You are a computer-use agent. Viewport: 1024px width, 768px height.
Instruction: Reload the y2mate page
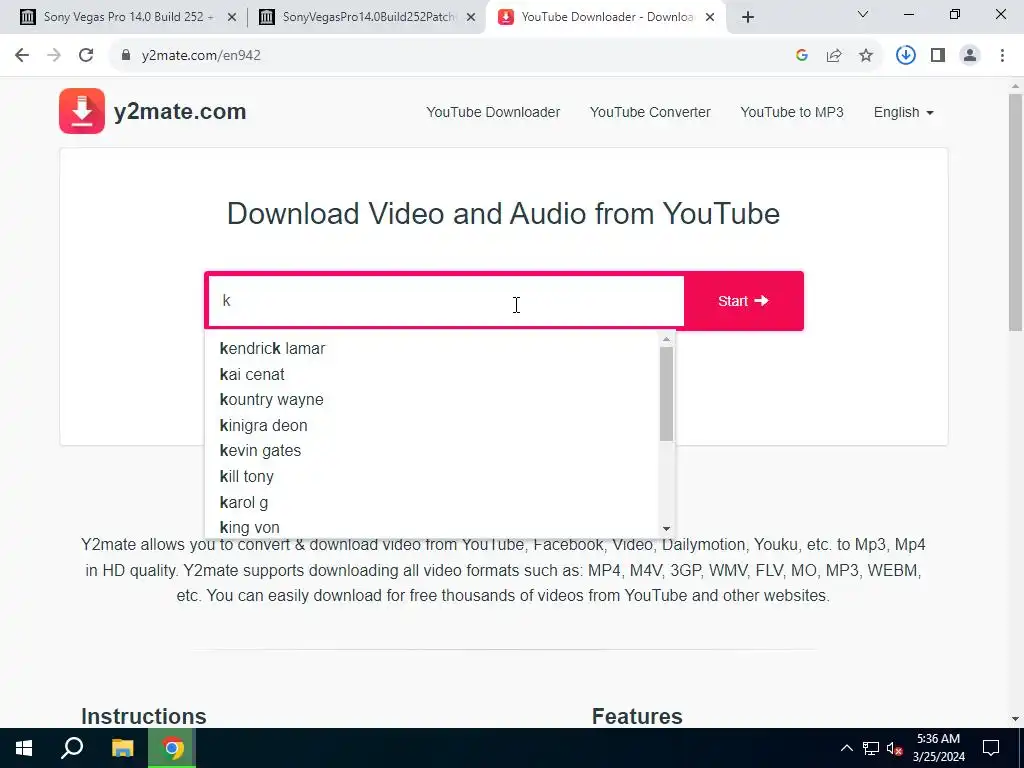point(86,55)
